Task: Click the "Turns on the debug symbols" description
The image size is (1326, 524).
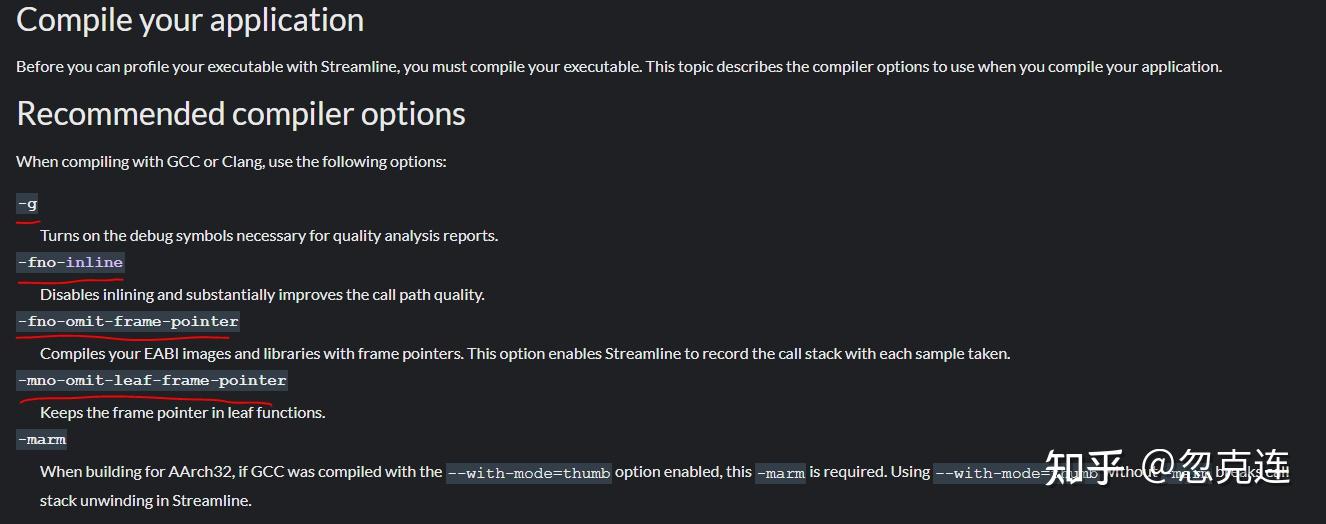Action: (269, 236)
